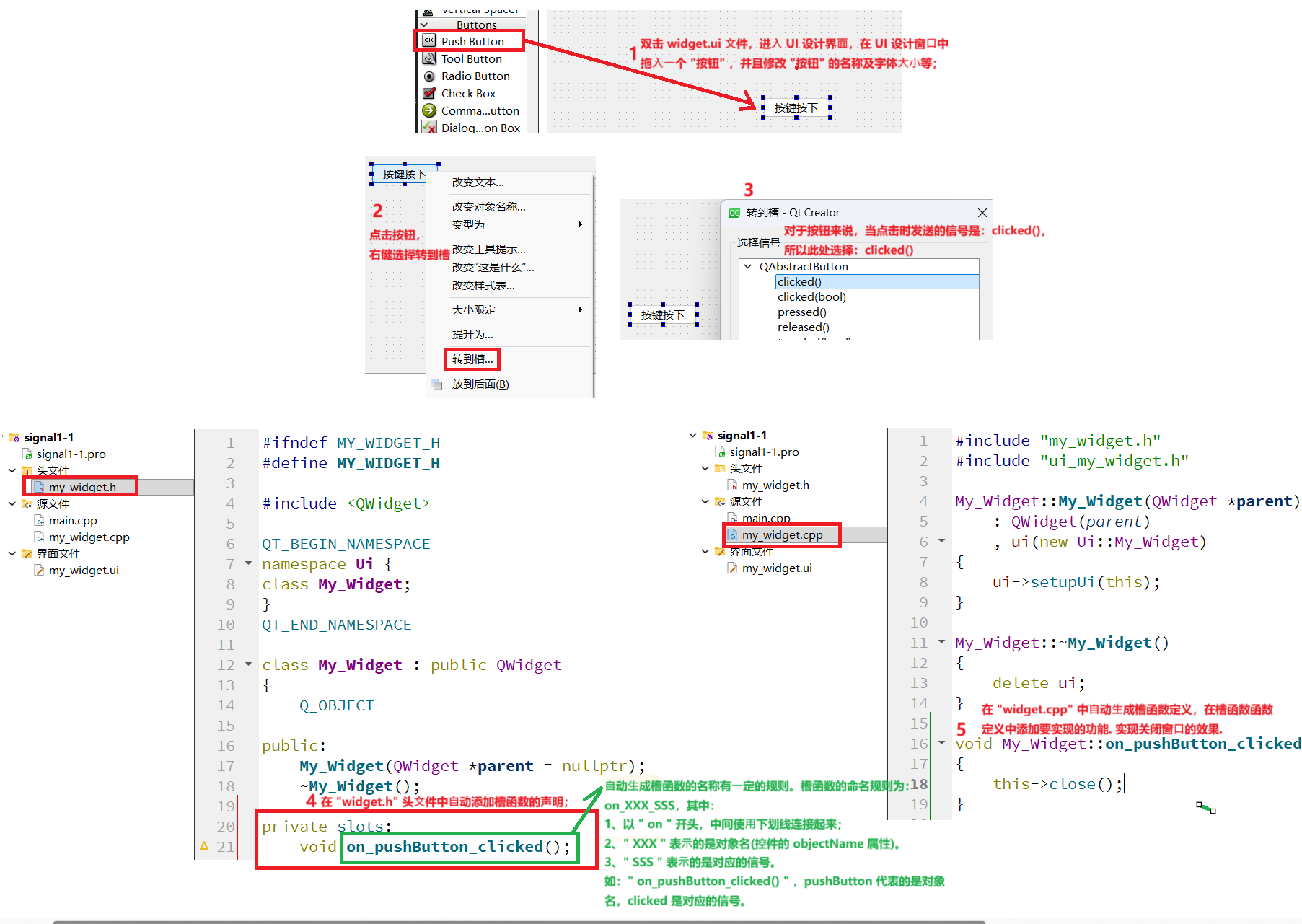Click the horizontal scrollbar along the bottom edge
This screenshot has height=924, width=1302.
coord(519,922)
